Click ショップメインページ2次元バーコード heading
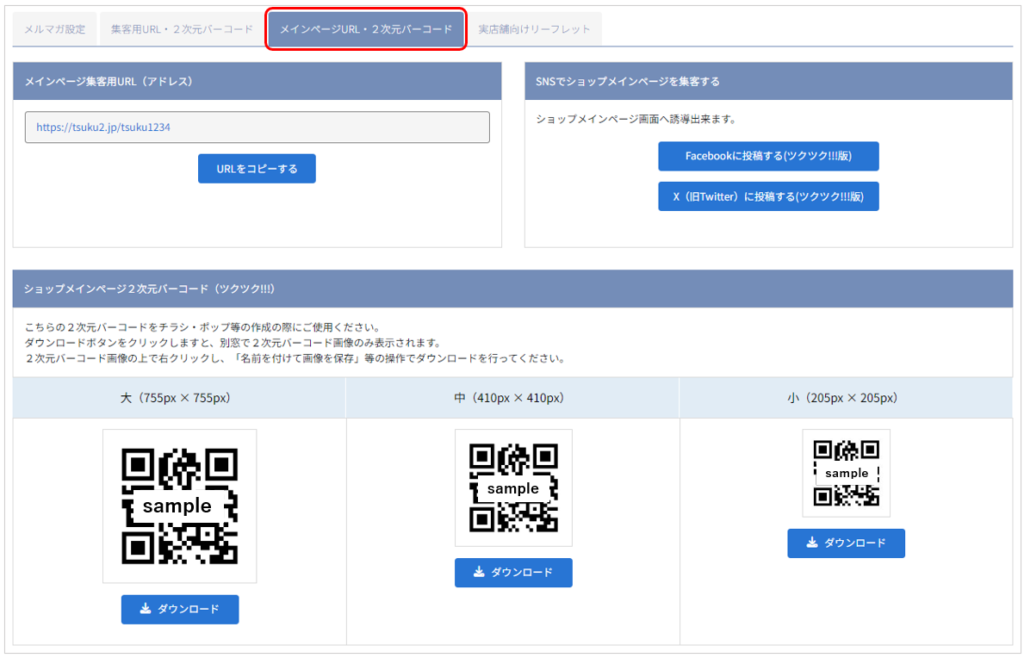Image resolution: width=1024 pixels, height=658 pixels. tap(149, 289)
